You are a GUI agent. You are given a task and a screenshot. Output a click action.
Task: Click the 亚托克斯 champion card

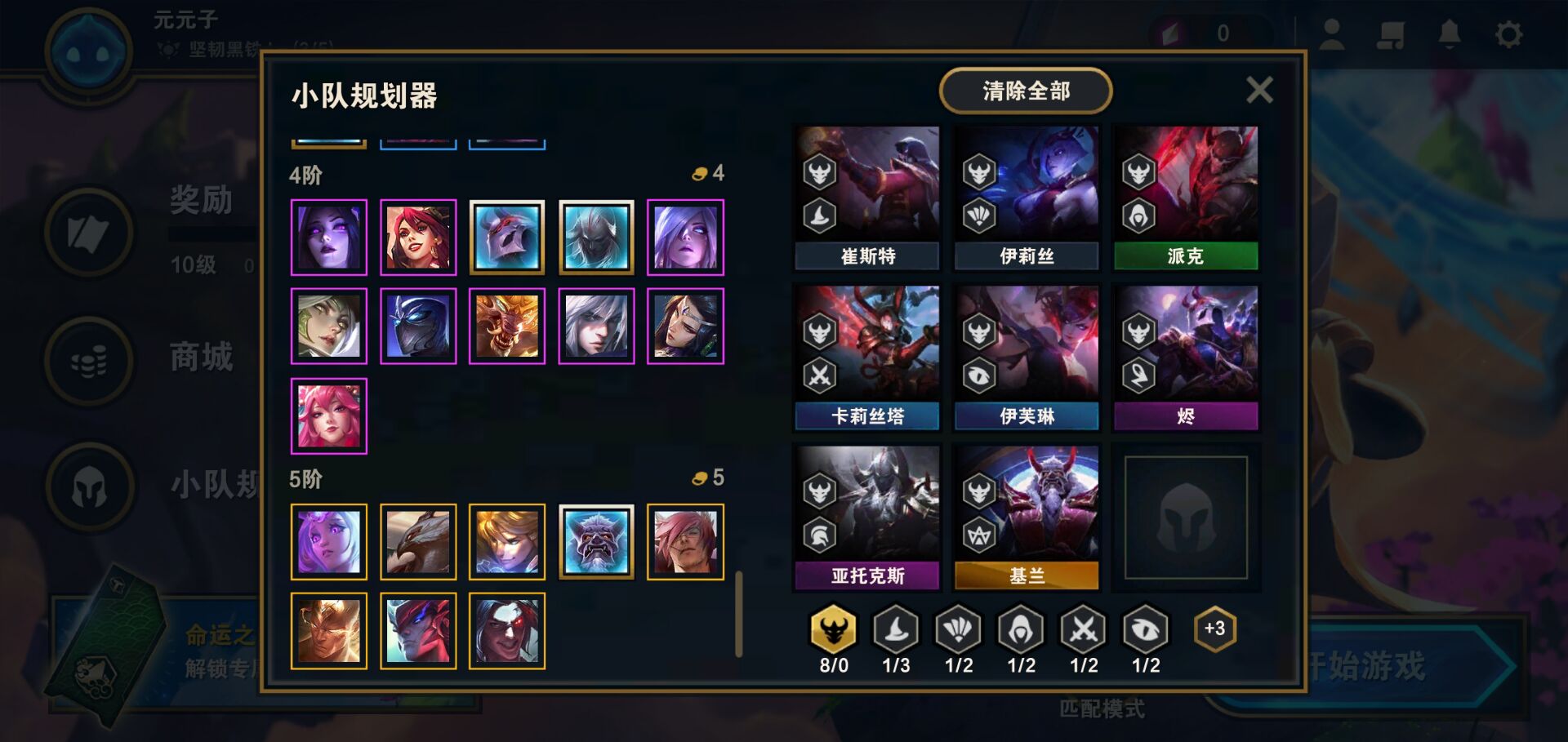click(x=867, y=518)
